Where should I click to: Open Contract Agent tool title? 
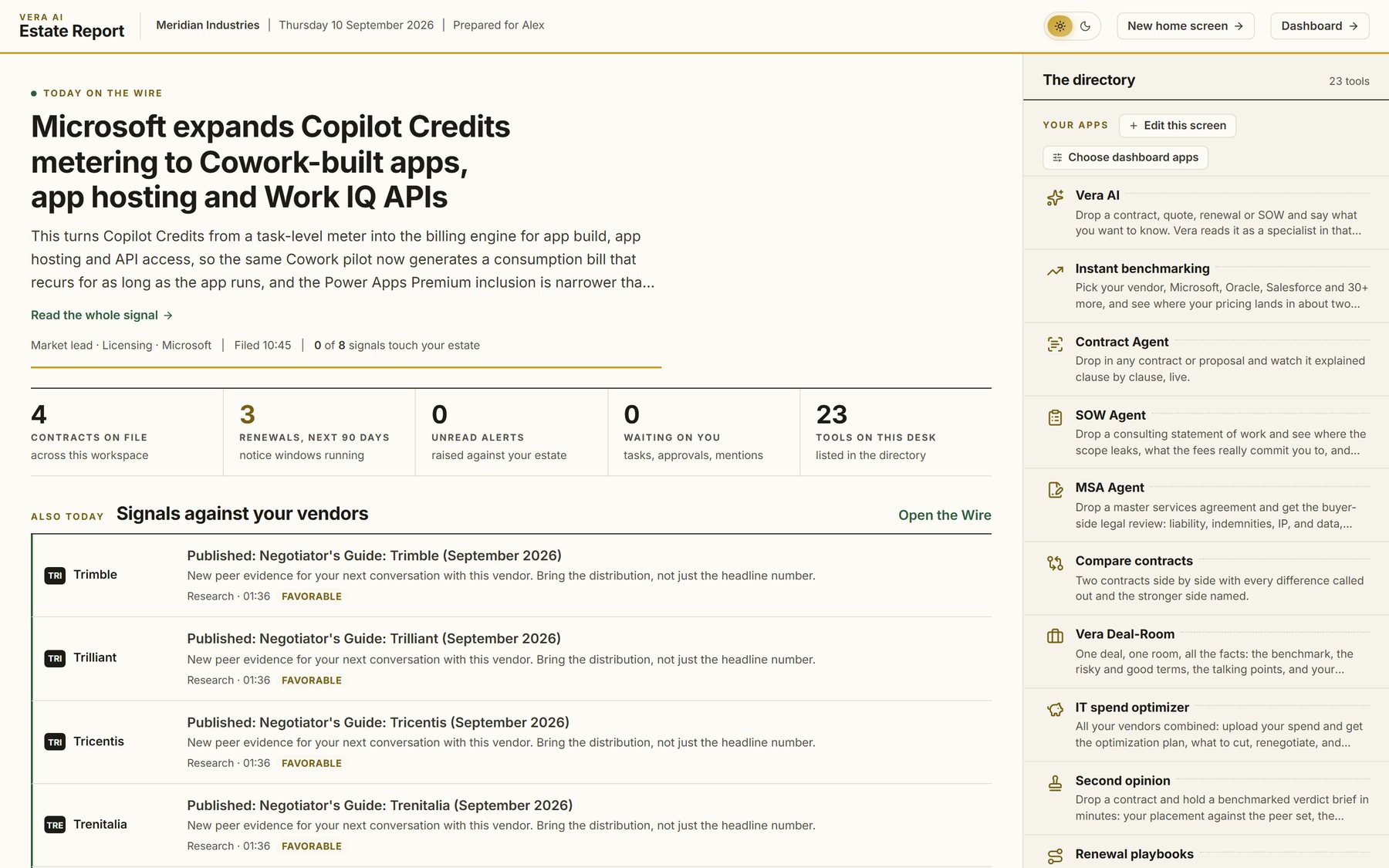click(x=1122, y=342)
